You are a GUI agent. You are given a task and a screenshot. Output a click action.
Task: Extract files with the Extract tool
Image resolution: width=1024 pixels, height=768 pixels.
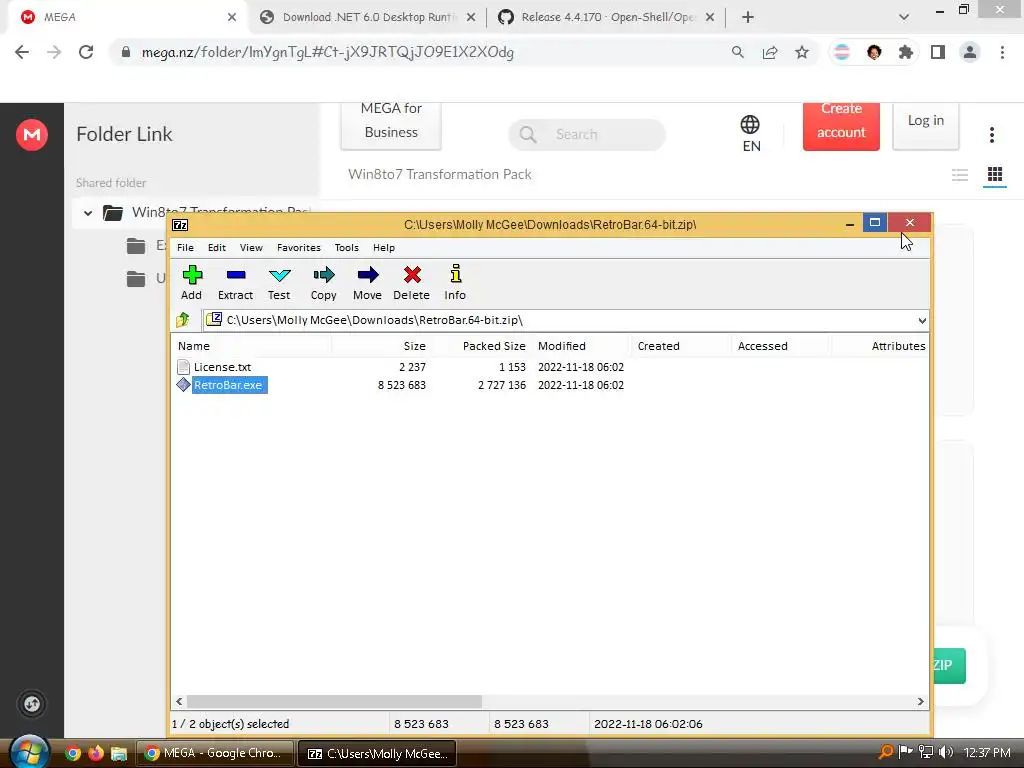[x=235, y=283]
